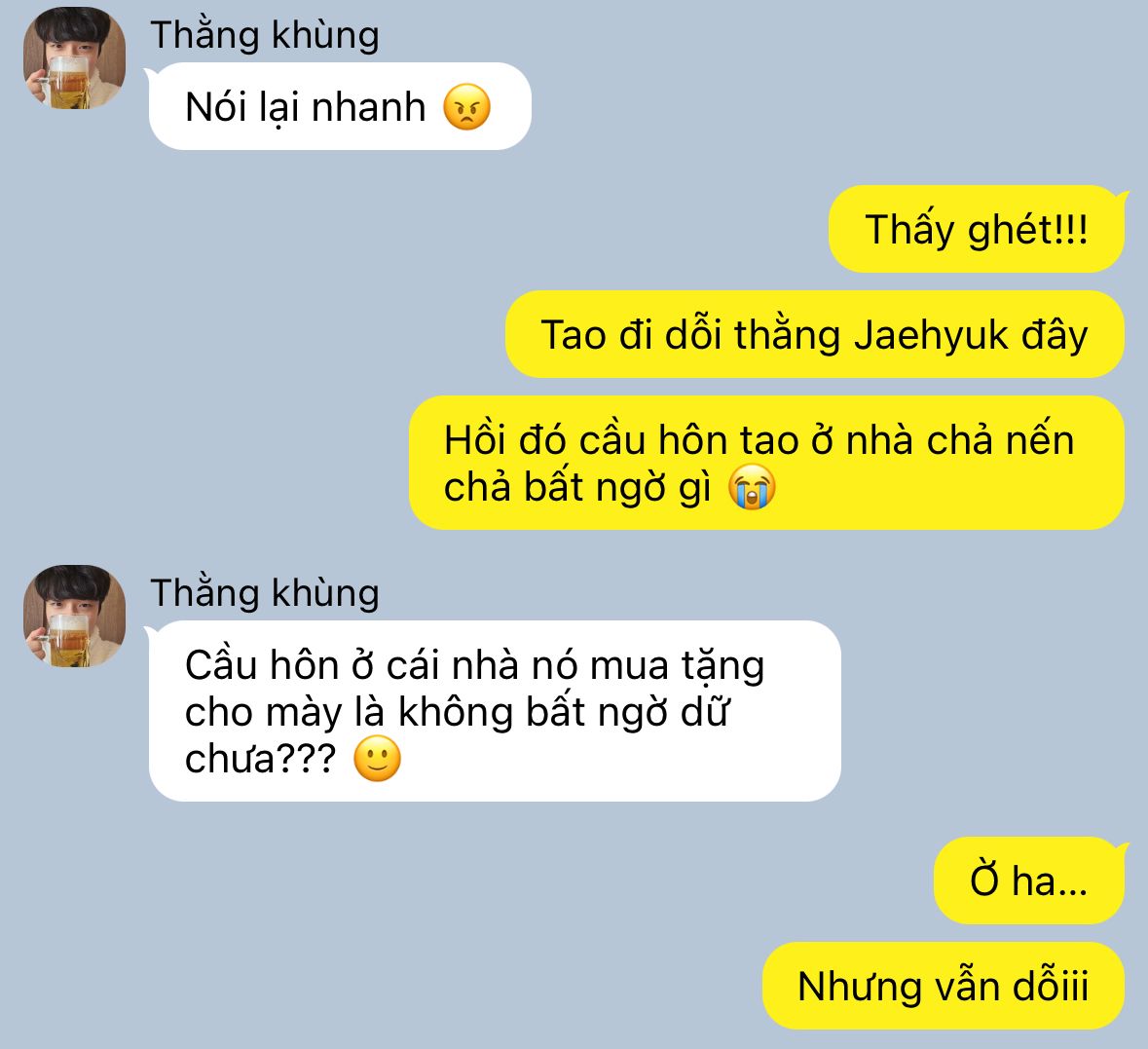Tap the 'Ờ ha...' yellow bubble

pyautogui.click(x=1028, y=880)
